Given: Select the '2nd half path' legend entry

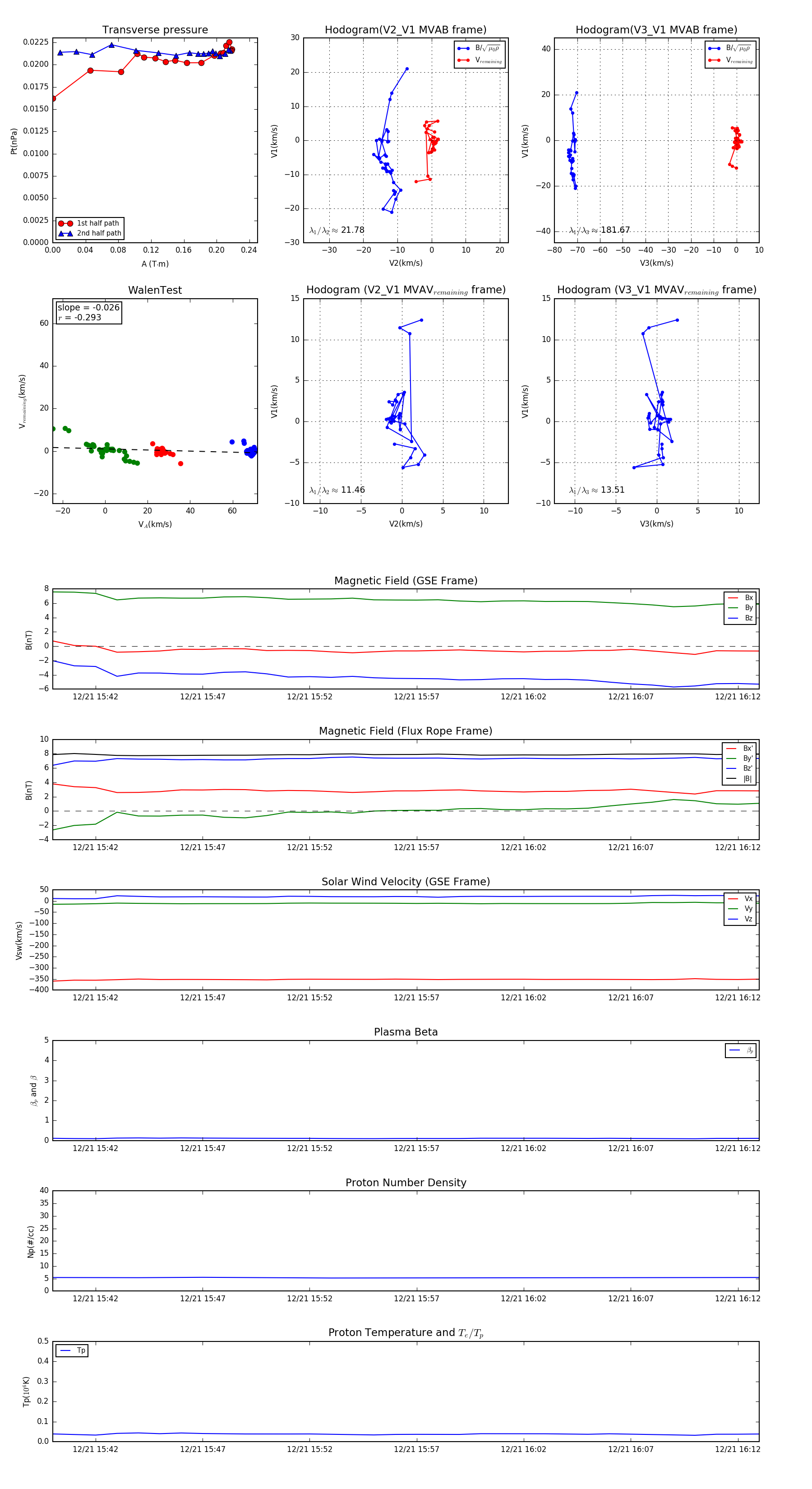Looking at the screenshot, I should point(90,234).
